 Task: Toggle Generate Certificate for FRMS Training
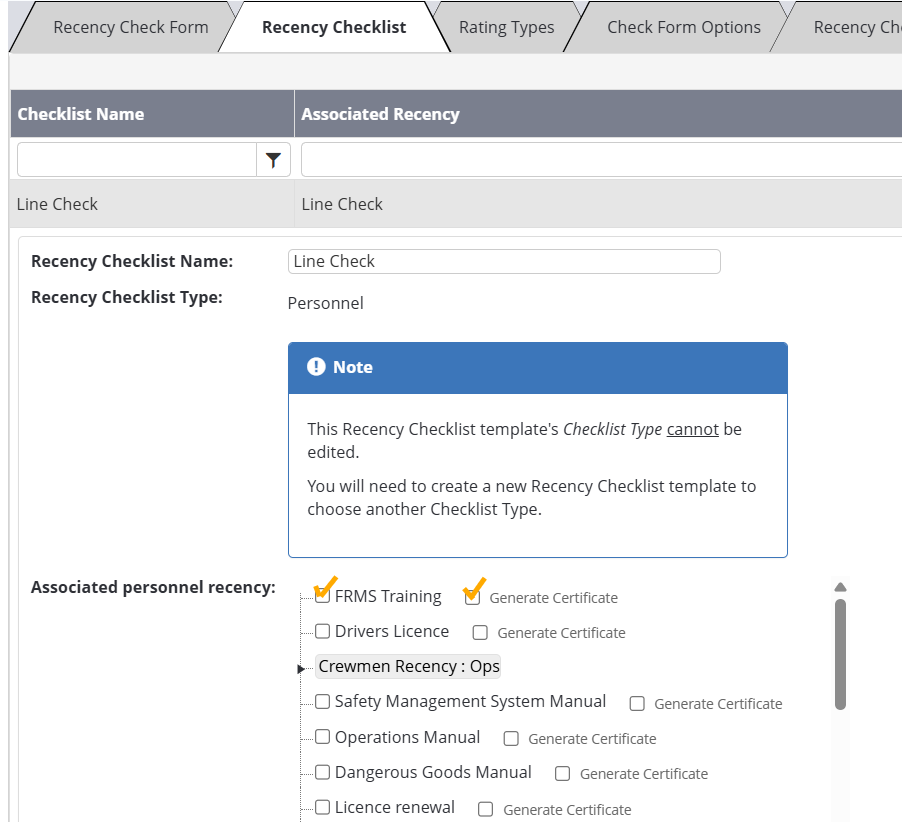click(473, 598)
